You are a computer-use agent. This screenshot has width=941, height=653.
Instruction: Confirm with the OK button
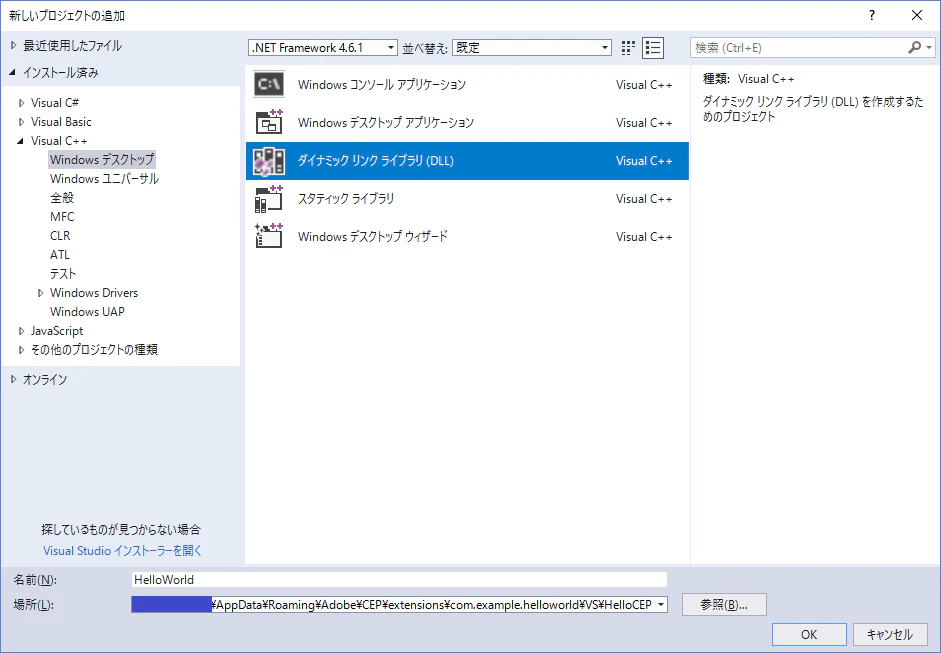(809, 634)
